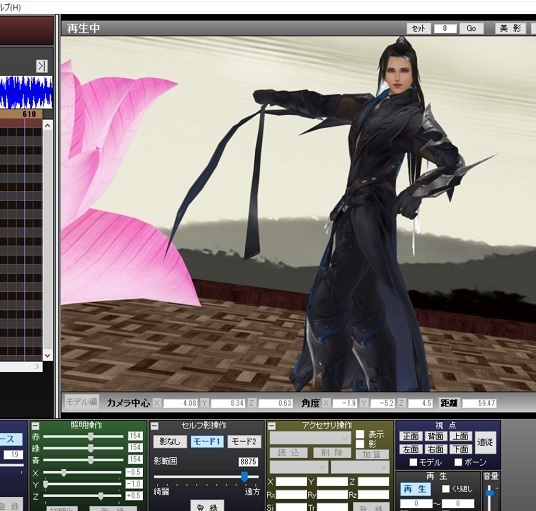Switch to 正面 front view
536x511 pixels.
click(411, 436)
